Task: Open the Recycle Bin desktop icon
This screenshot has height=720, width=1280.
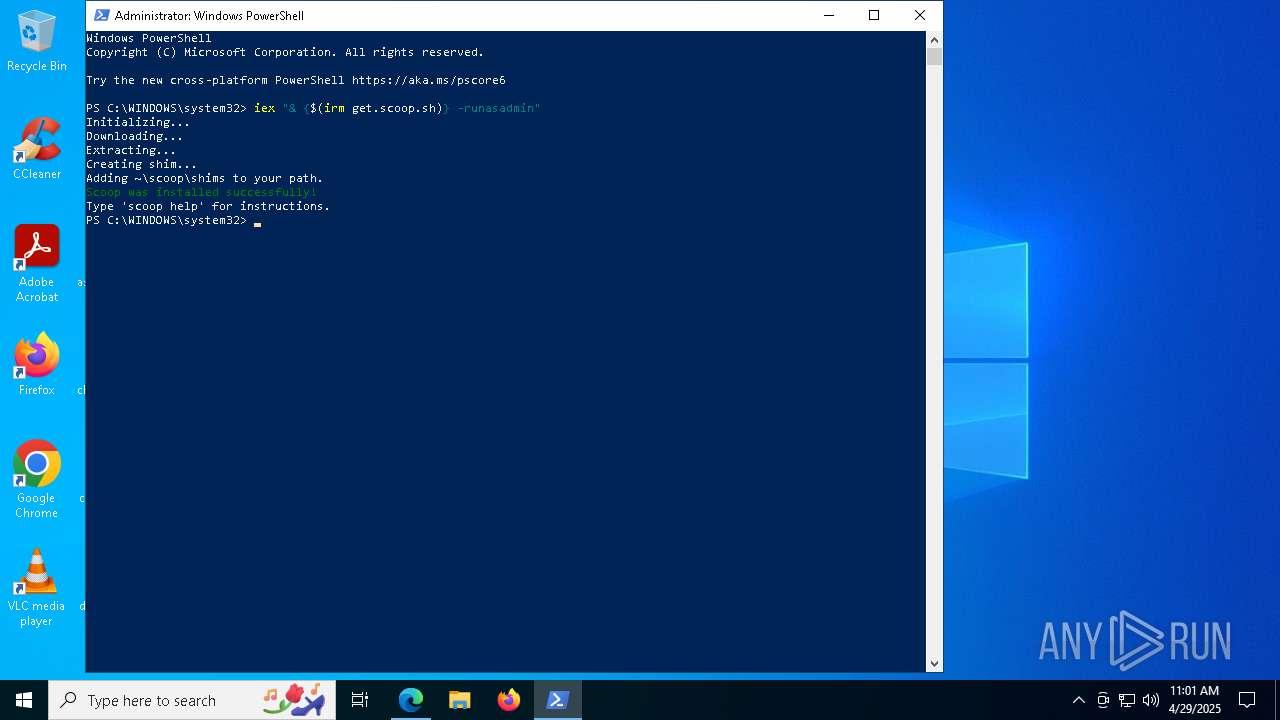Action: (x=37, y=42)
